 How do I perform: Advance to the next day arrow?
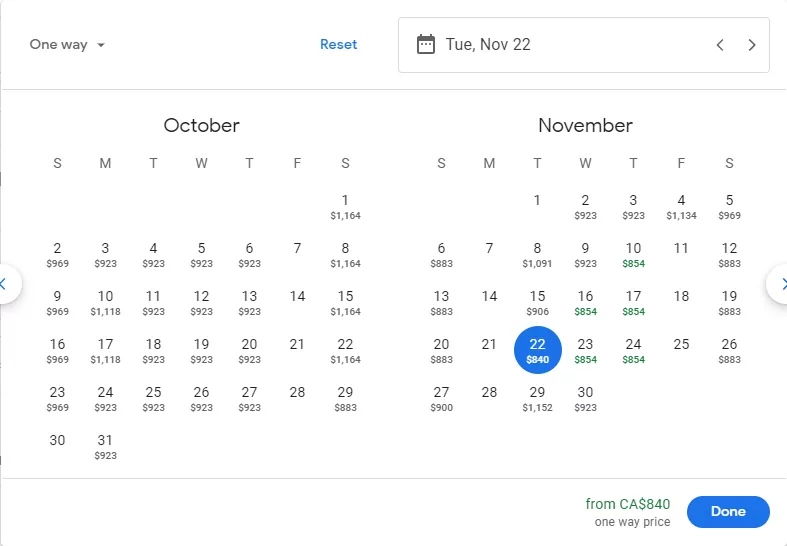click(751, 45)
